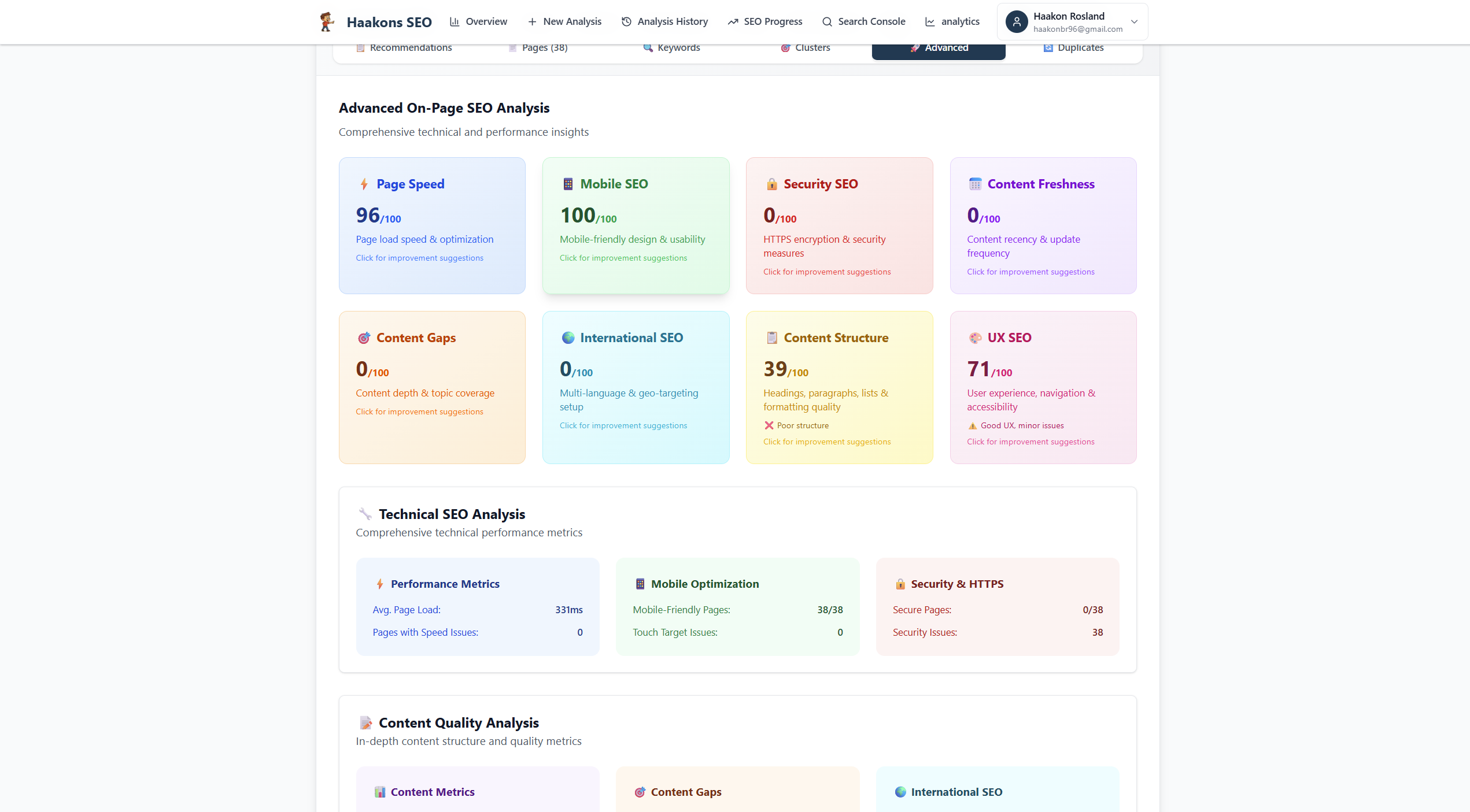The image size is (1470, 812).
Task: Click the Haakons SEO mascot logo icon
Action: coord(327,21)
